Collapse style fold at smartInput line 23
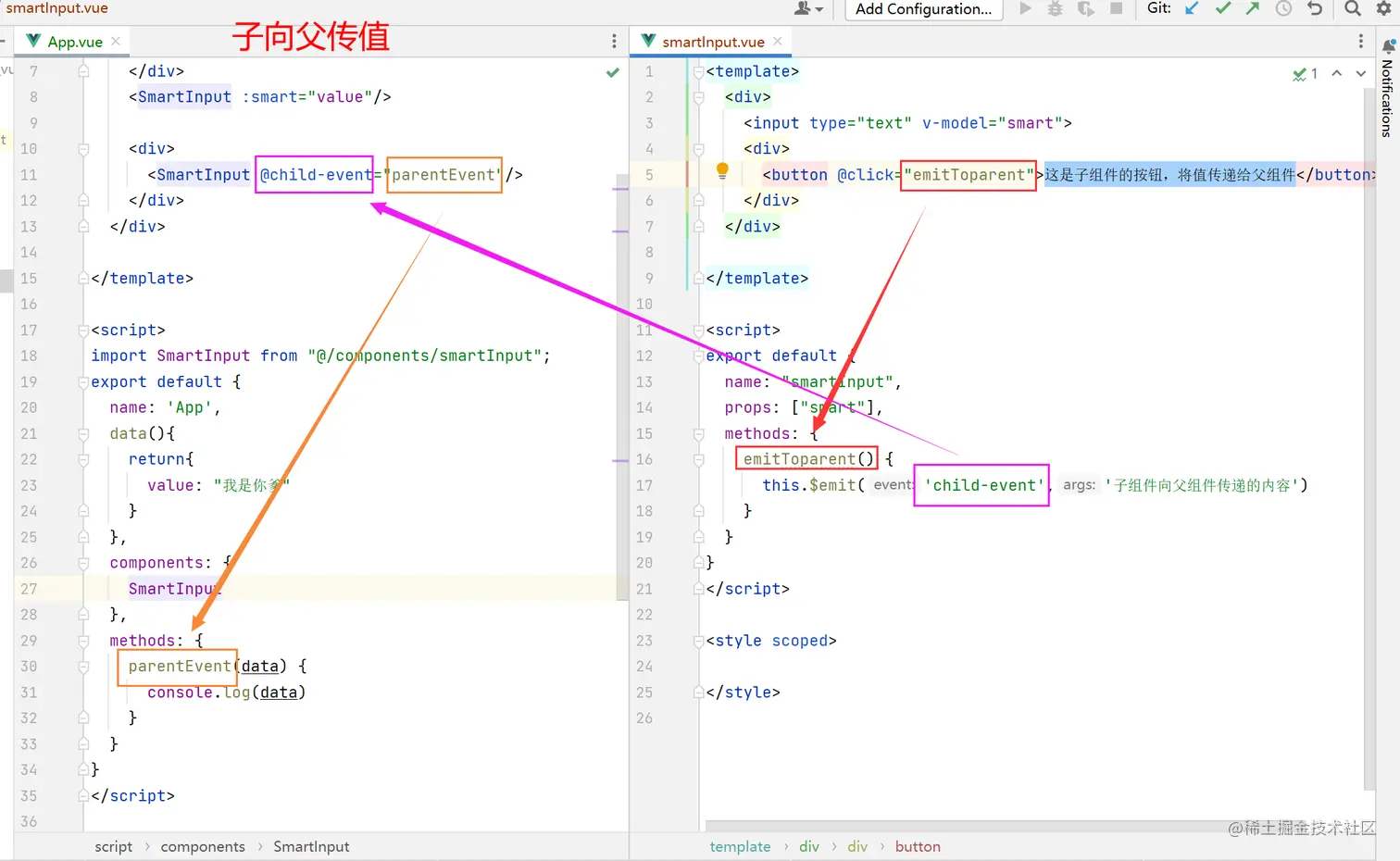The height and width of the screenshot is (861, 1400). pyautogui.click(x=699, y=641)
